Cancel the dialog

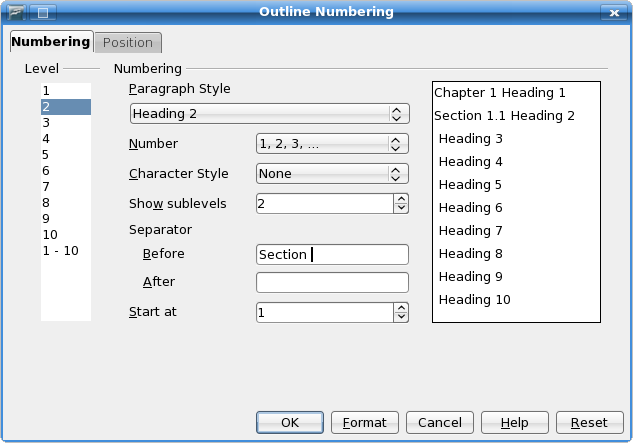440,423
